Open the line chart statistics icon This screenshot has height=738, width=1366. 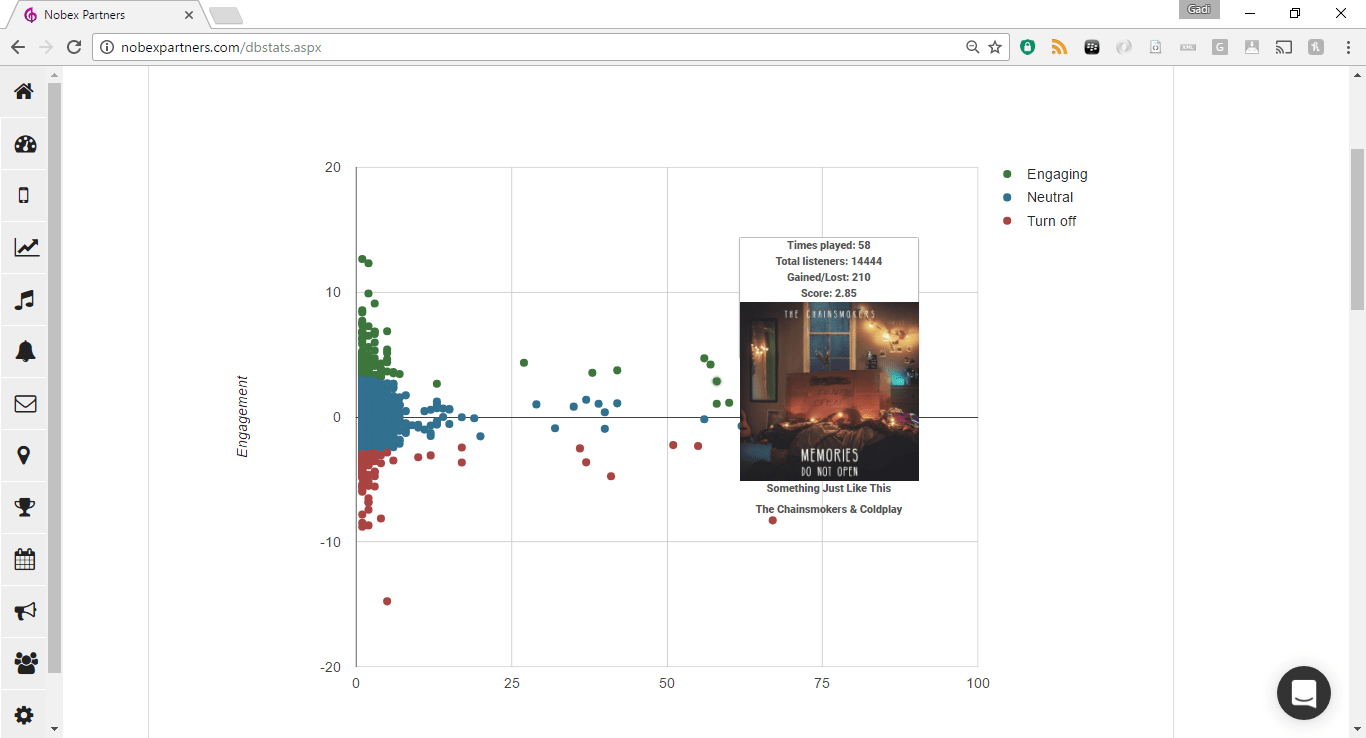(x=25, y=248)
